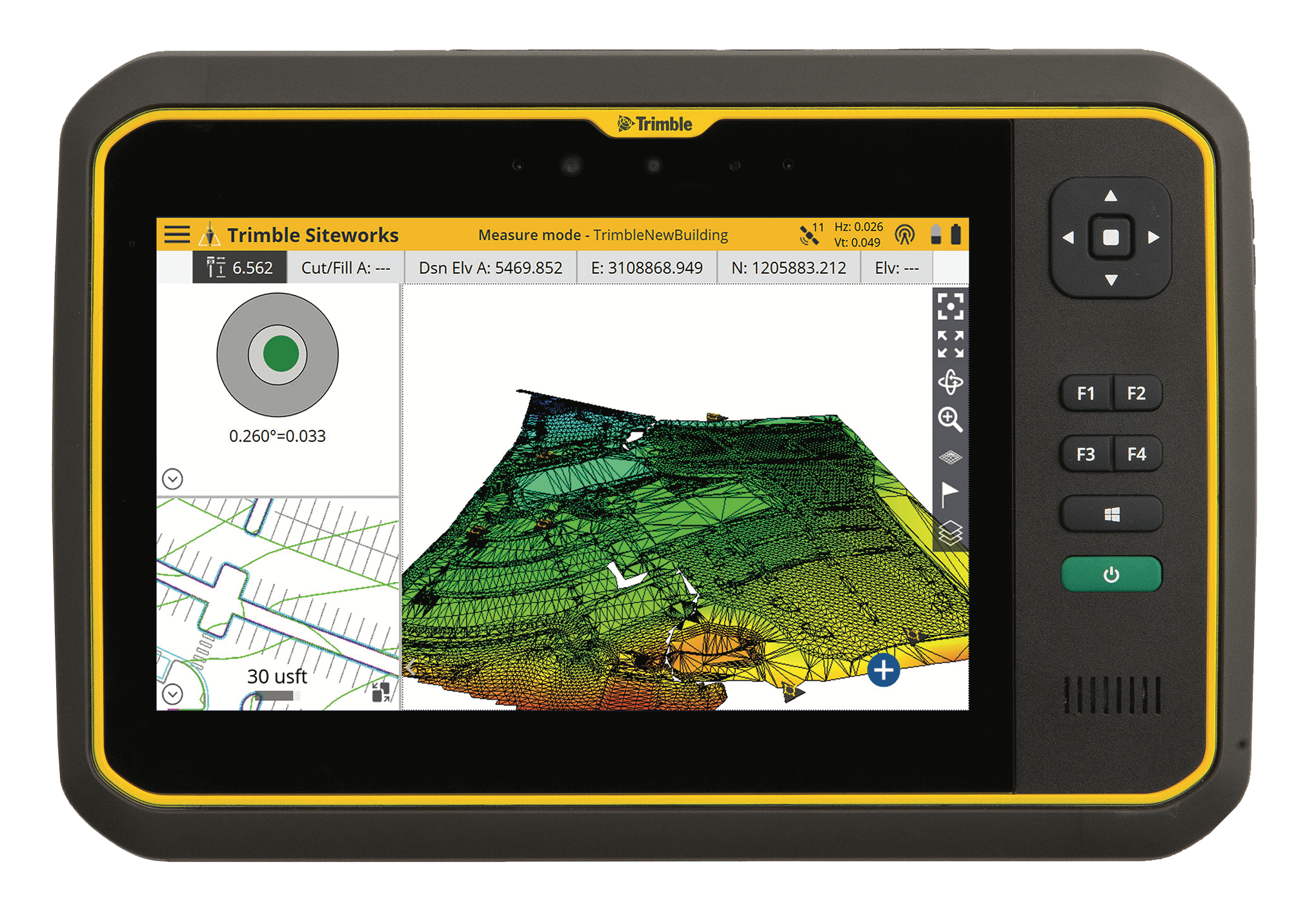The height and width of the screenshot is (906, 1316).
Task: Click the Windows logo key
Action: 1111,514
